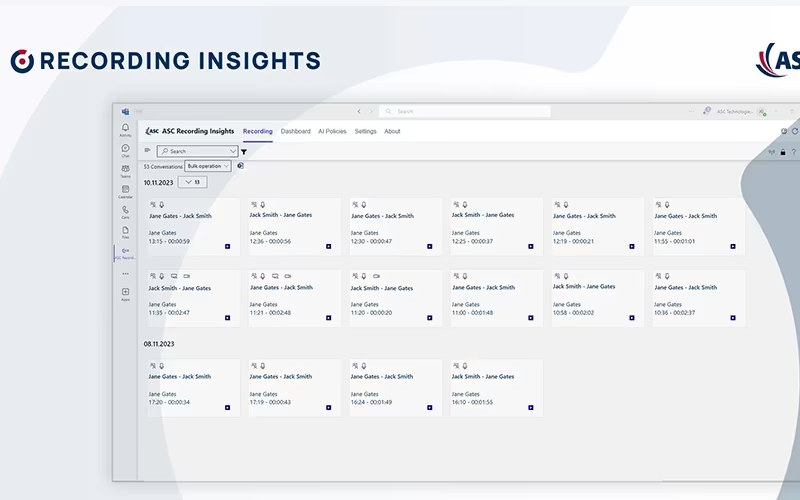Viewport: 800px width, 500px height.
Task: Play the 12:19 - 00:00:21 recording
Action: tap(632, 246)
